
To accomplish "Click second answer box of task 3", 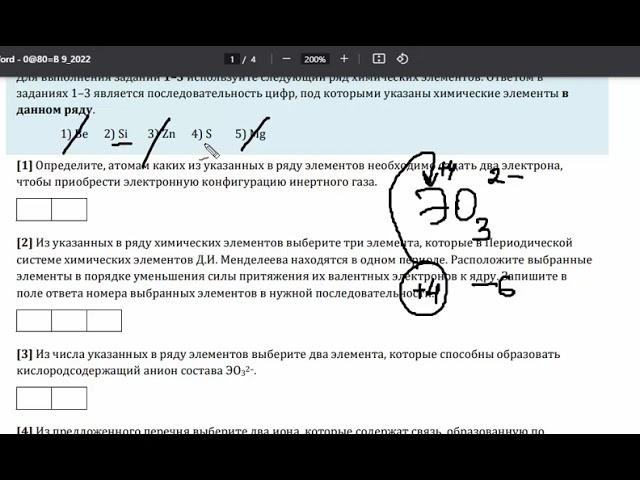I will coord(69,398).
